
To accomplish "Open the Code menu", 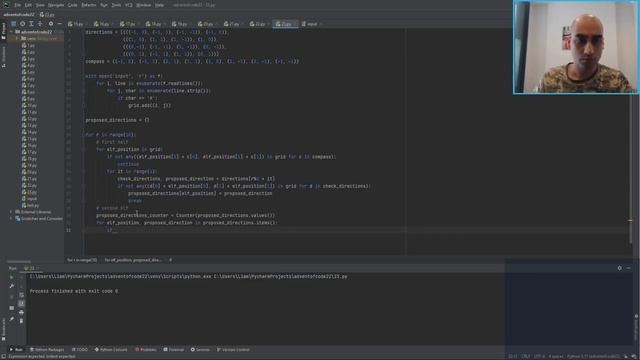I will pos(72,5).
